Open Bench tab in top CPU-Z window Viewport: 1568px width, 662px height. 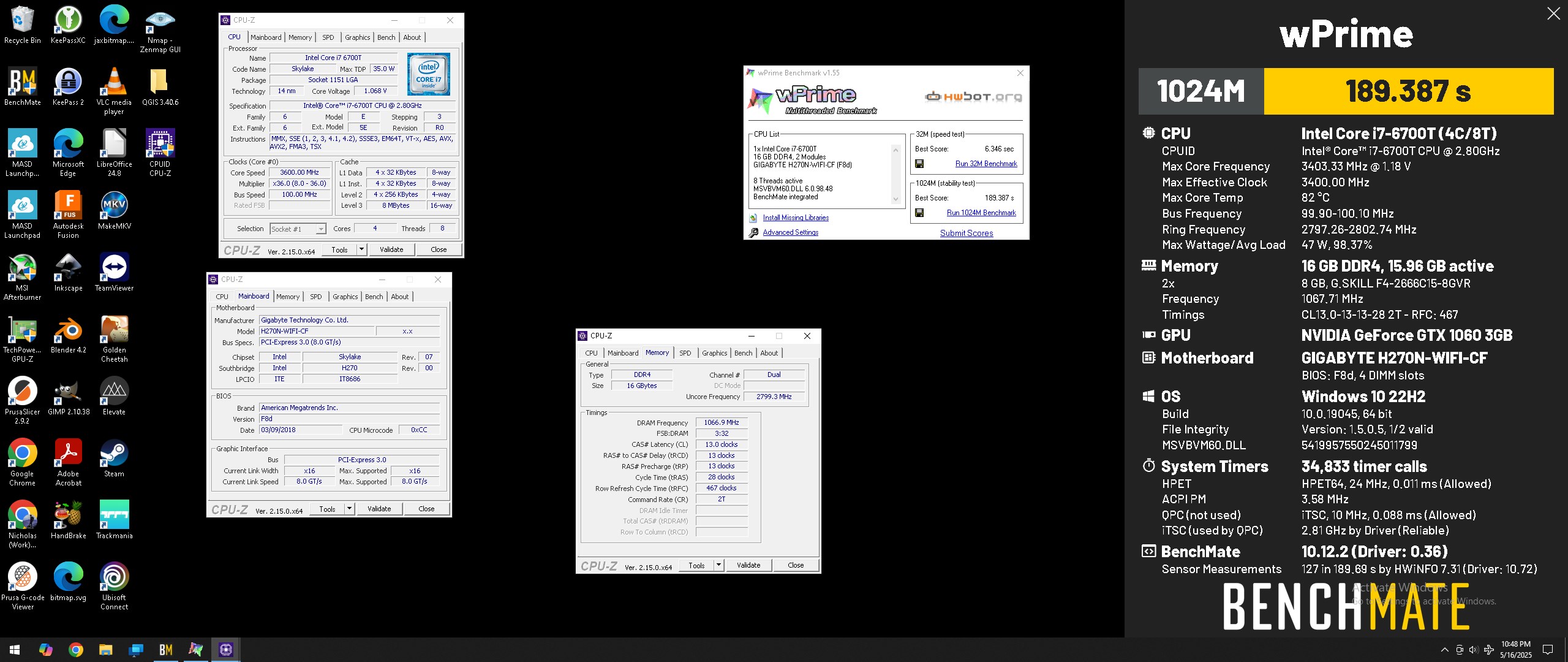[x=386, y=37]
